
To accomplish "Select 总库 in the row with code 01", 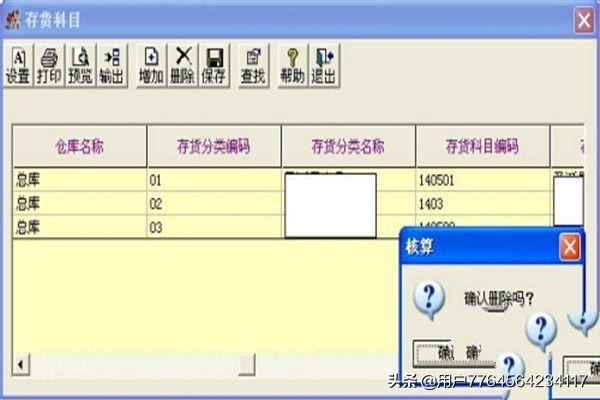I will click(x=80, y=180).
